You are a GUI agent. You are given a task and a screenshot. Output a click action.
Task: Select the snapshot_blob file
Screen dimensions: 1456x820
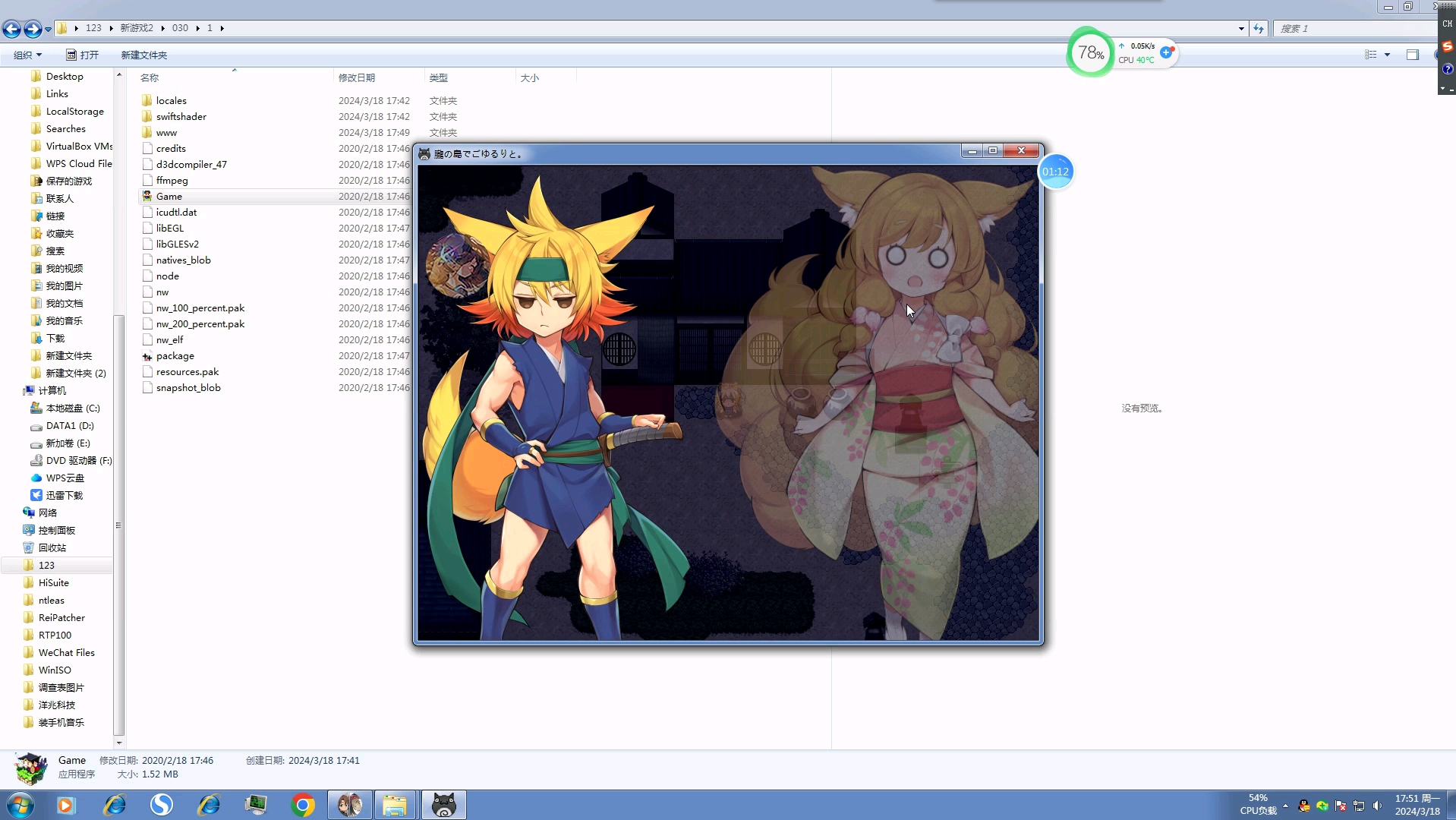188,388
